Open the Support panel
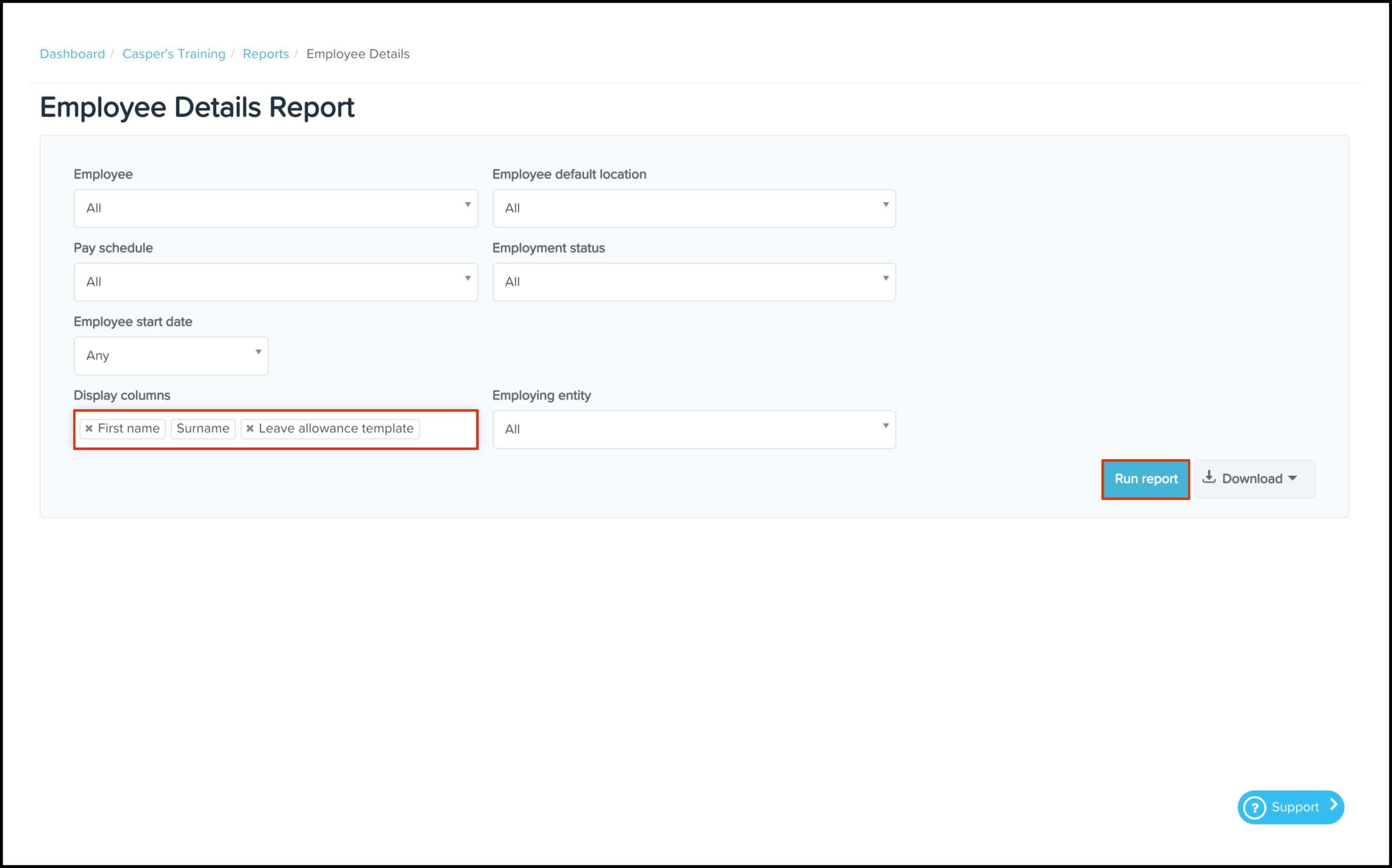The image size is (1392, 868). tap(1291, 807)
